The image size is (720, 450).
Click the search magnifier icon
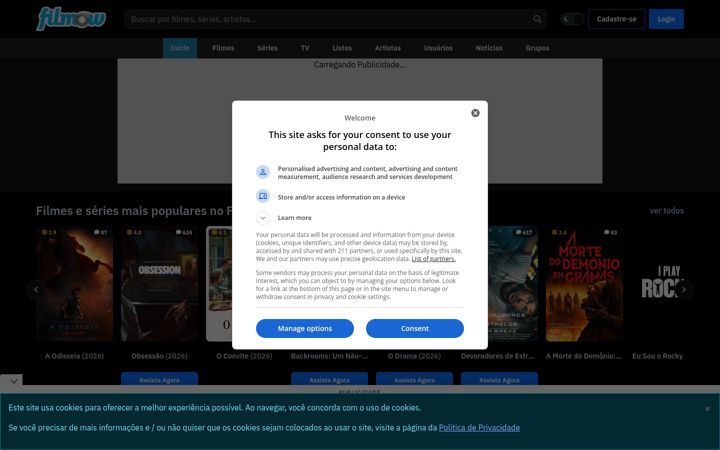tap(537, 19)
